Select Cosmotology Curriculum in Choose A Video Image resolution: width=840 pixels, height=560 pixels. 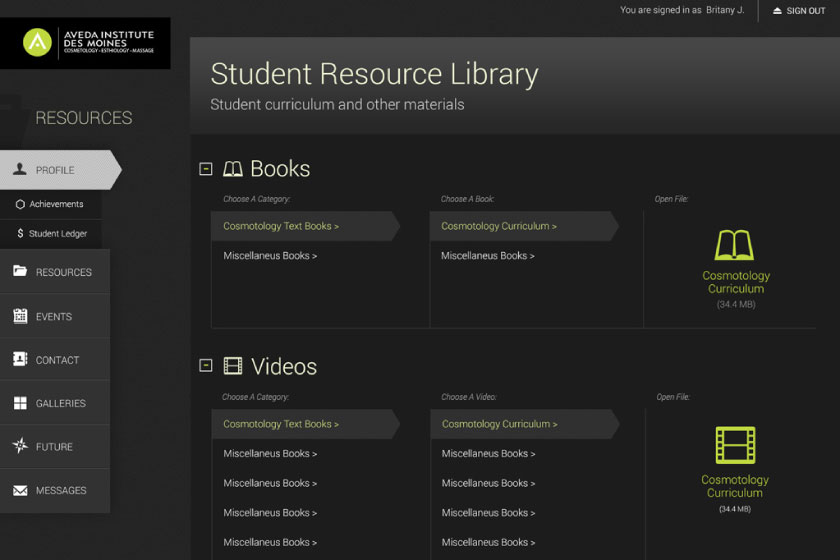(525, 424)
